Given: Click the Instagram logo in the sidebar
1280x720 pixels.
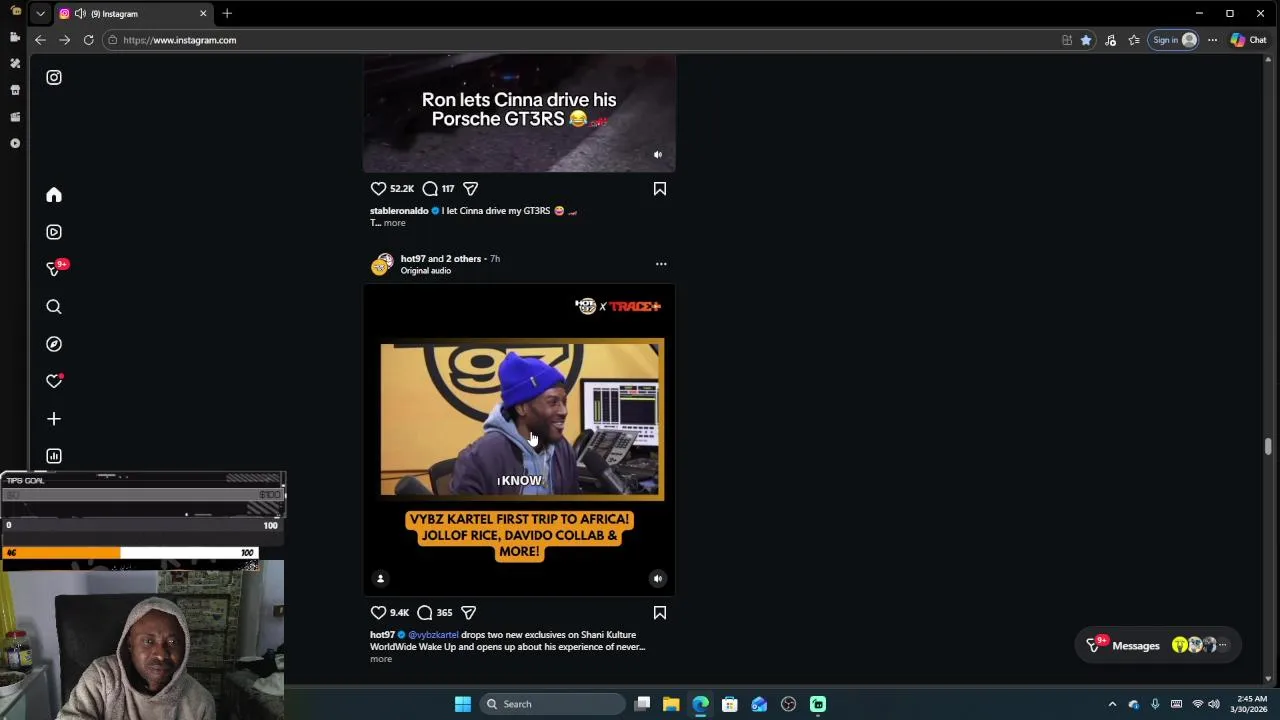Looking at the screenshot, I should click(54, 77).
